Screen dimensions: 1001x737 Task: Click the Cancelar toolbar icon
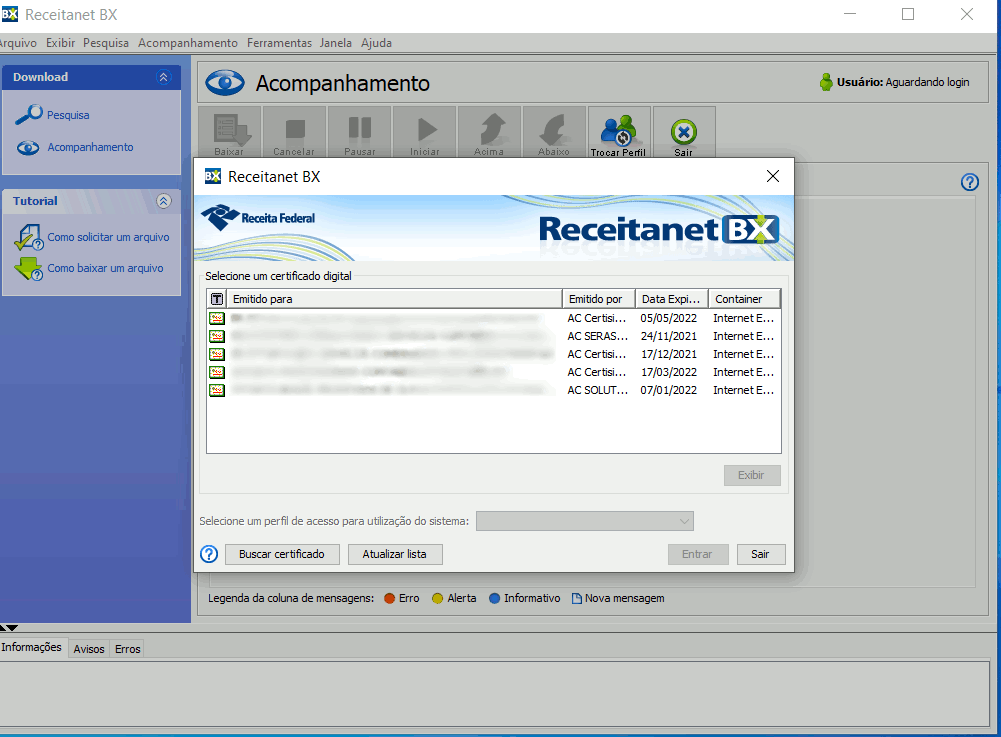(294, 132)
